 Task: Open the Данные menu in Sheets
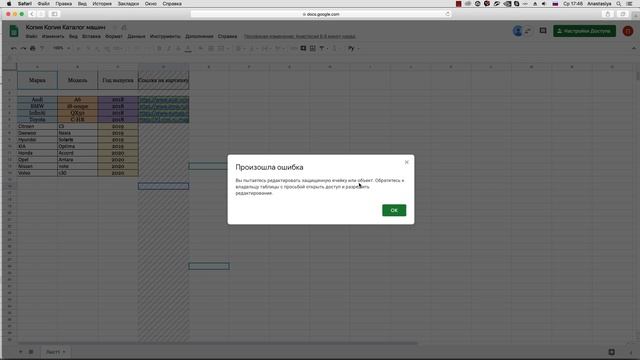click(x=136, y=36)
